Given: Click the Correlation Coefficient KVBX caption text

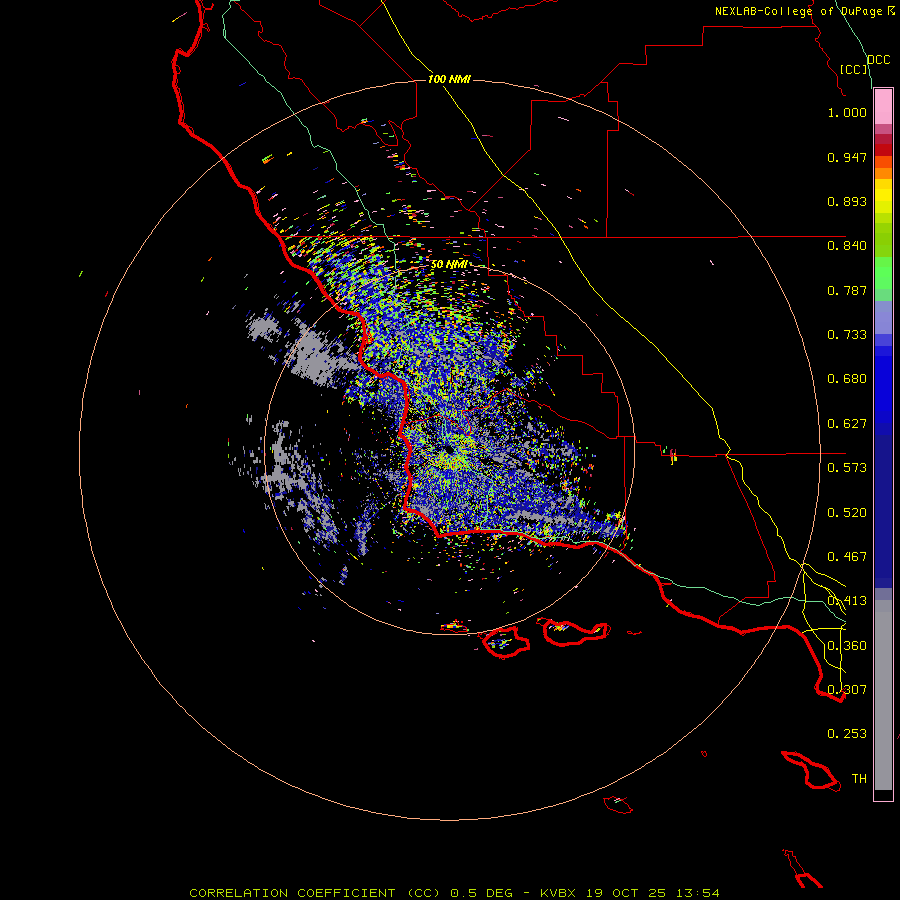Looking at the screenshot, I should pyautogui.click(x=454, y=893).
